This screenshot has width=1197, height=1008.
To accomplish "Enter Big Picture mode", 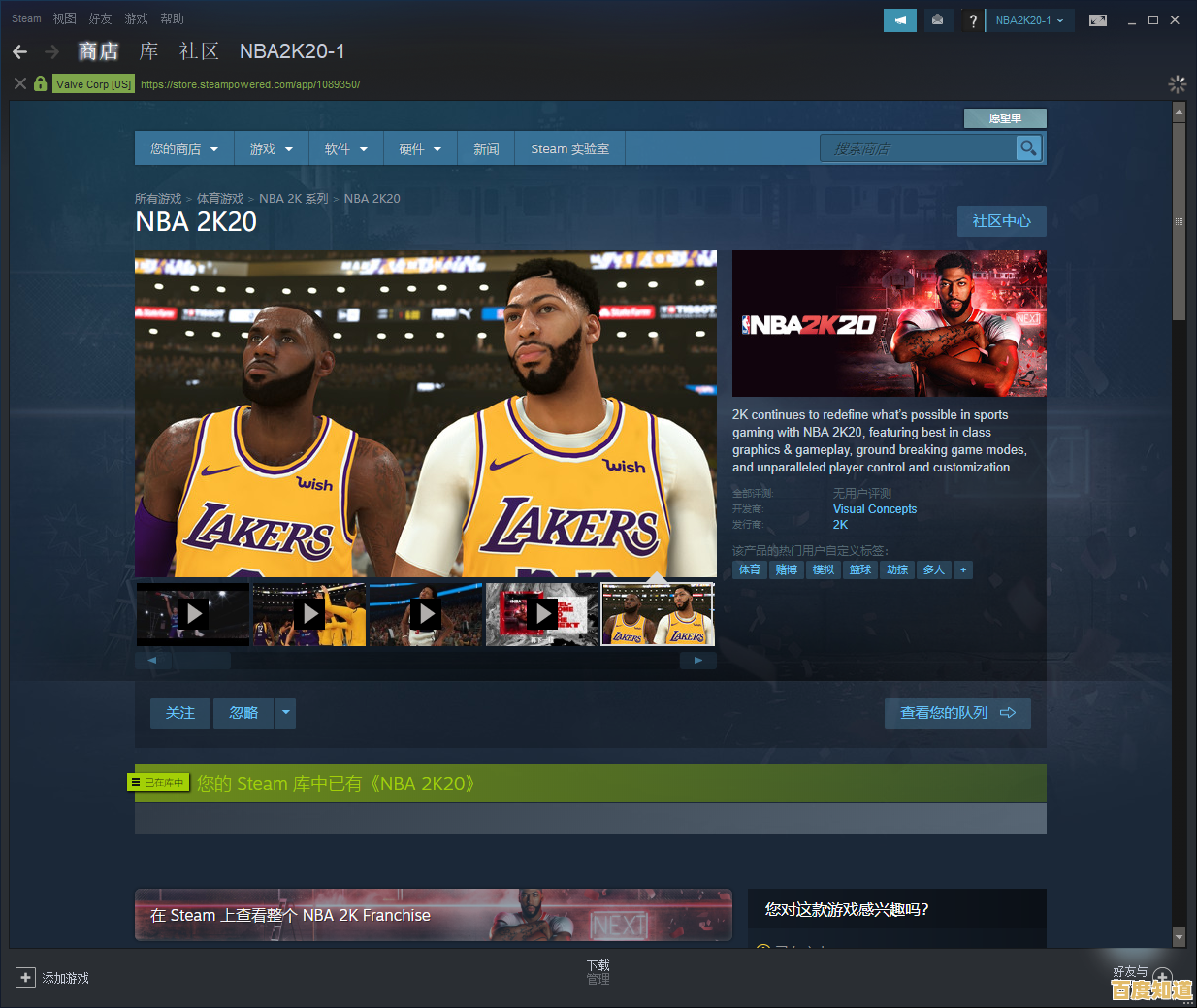I will (x=1097, y=19).
